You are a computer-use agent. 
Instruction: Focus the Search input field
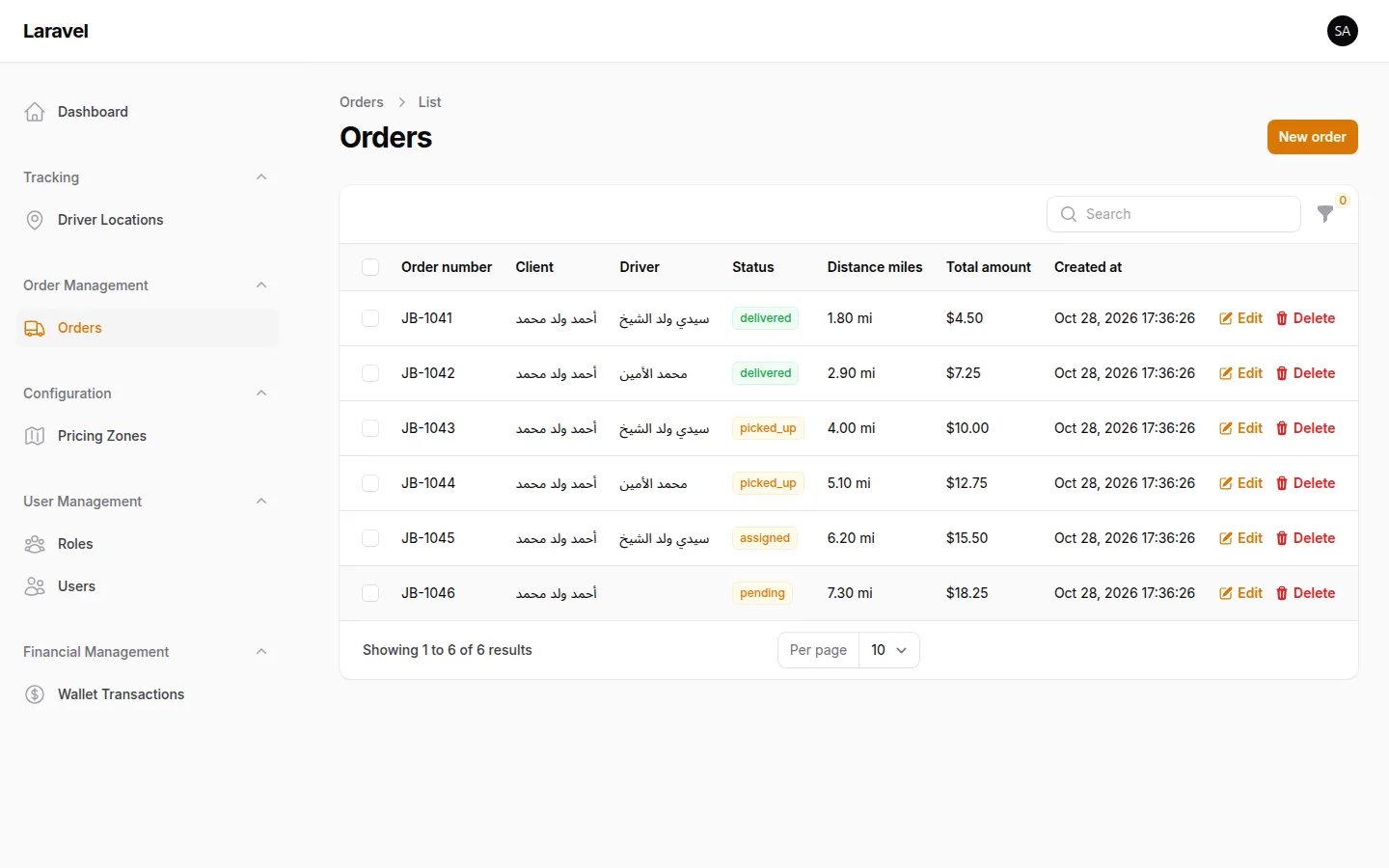[x=1174, y=214]
